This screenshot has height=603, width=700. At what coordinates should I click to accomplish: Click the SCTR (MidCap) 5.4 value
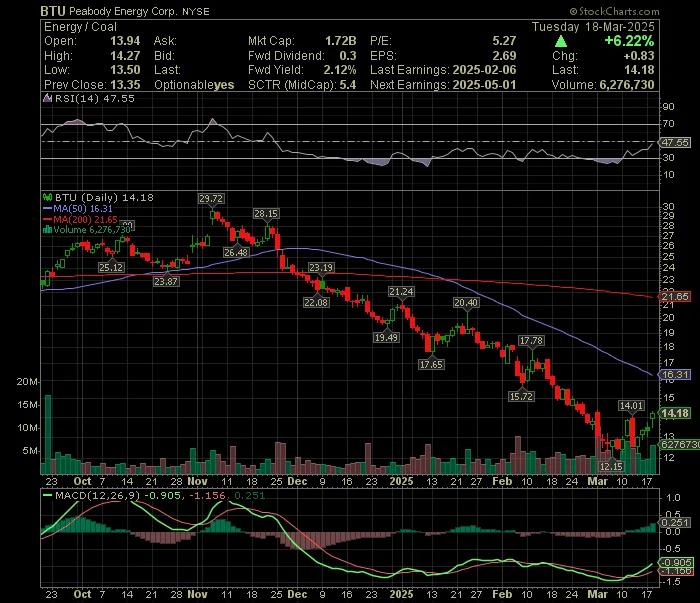[348, 85]
